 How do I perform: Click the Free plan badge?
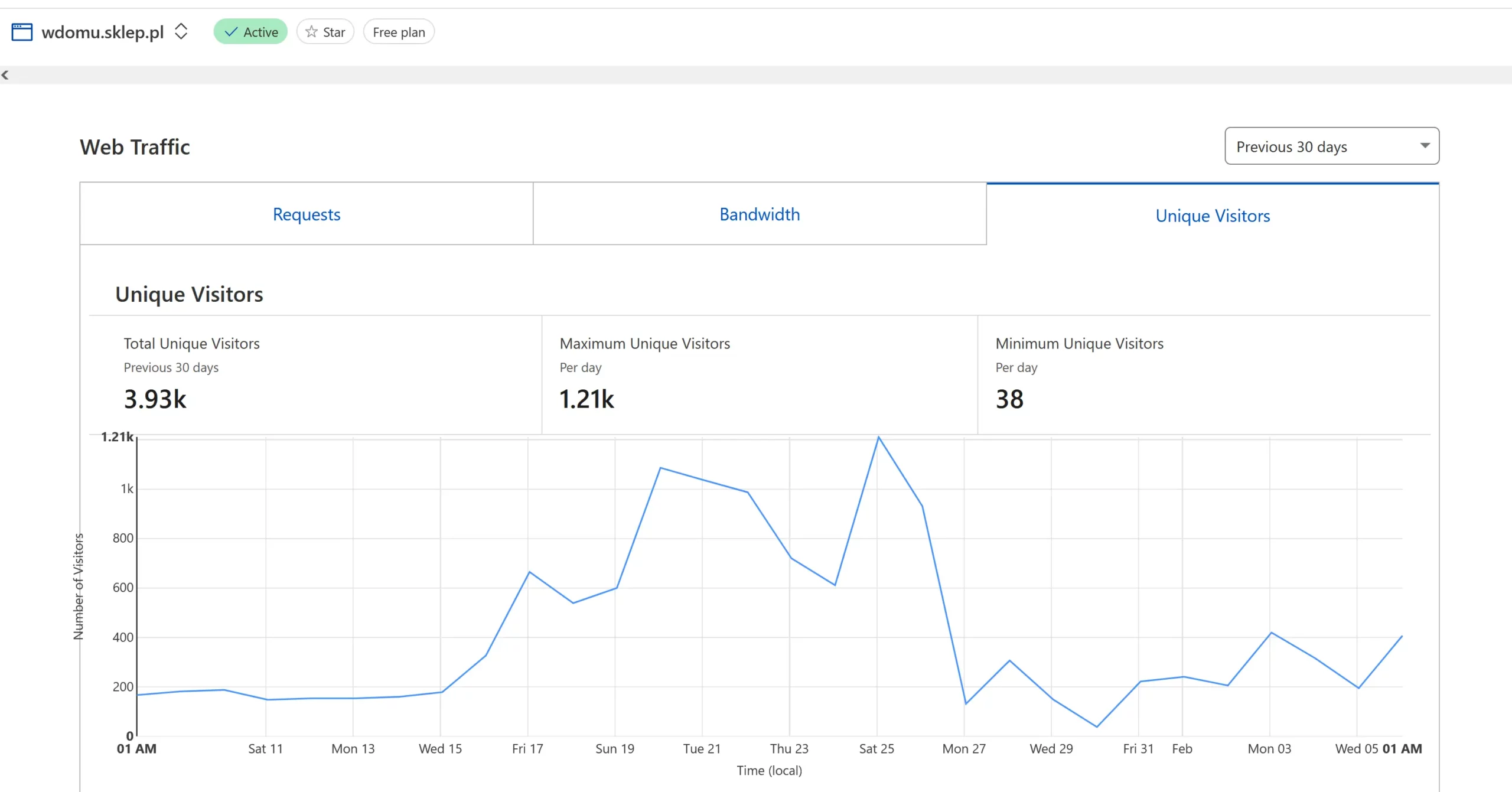click(x=399, y=32)
